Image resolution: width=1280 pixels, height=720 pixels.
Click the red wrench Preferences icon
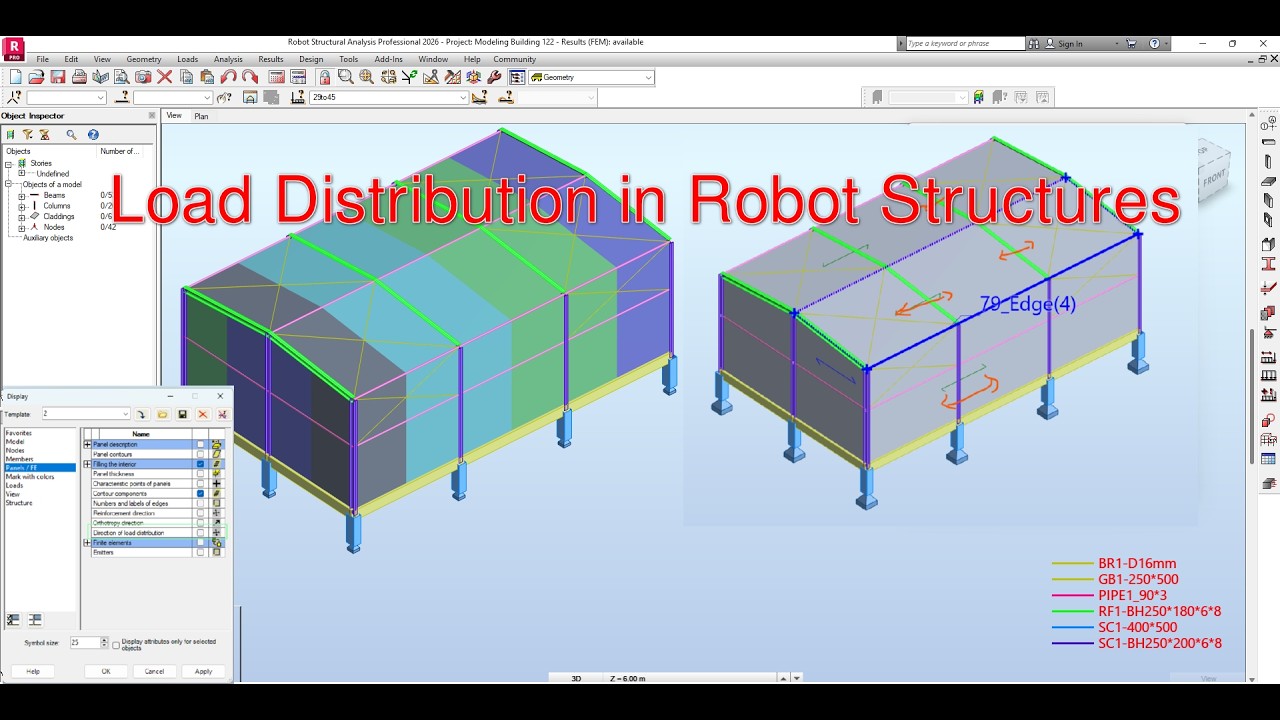pyautogui.click(x=493, y=77)
